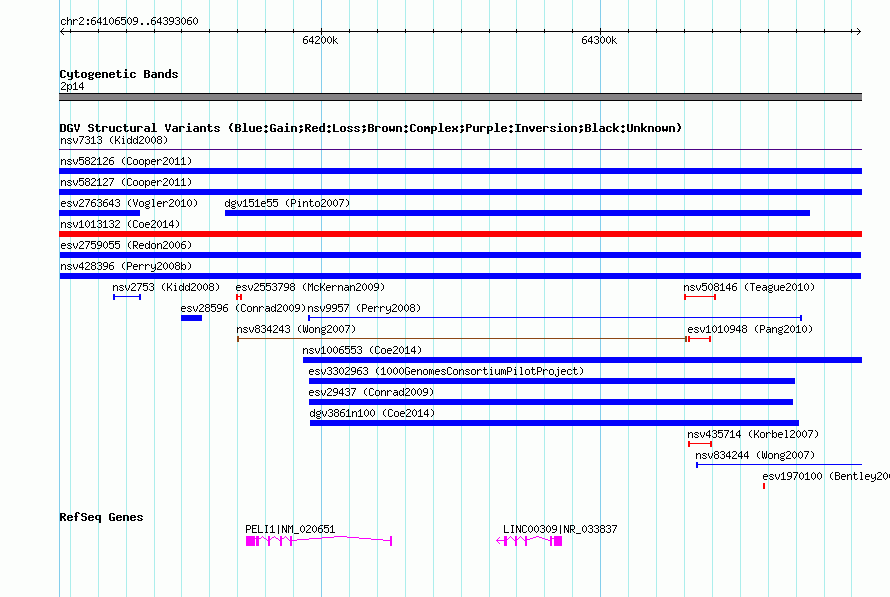The width and height of the screenshot is (890, 597).
Task: Click blue gain bar of nsv582126
Action: pyautogui.click(x=460, y=171)
